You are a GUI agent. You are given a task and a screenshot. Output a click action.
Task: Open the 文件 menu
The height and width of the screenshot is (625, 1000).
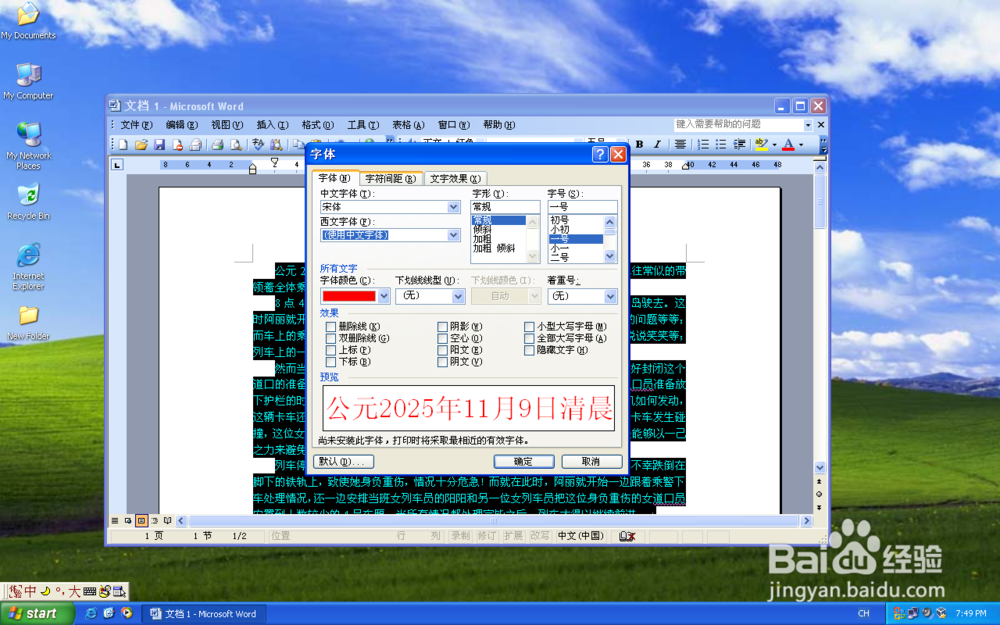coord(136,125)
